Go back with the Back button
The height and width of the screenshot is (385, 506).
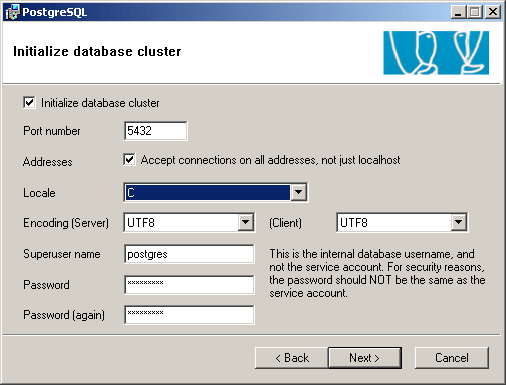[292, 358]
